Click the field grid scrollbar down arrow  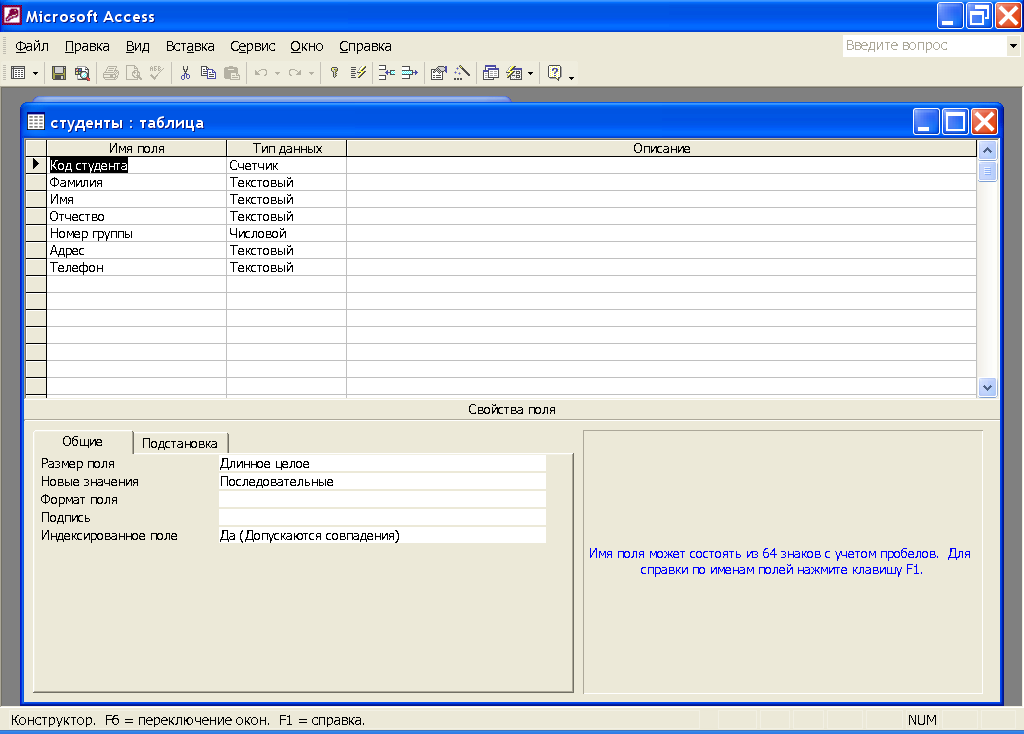(987, 387)
